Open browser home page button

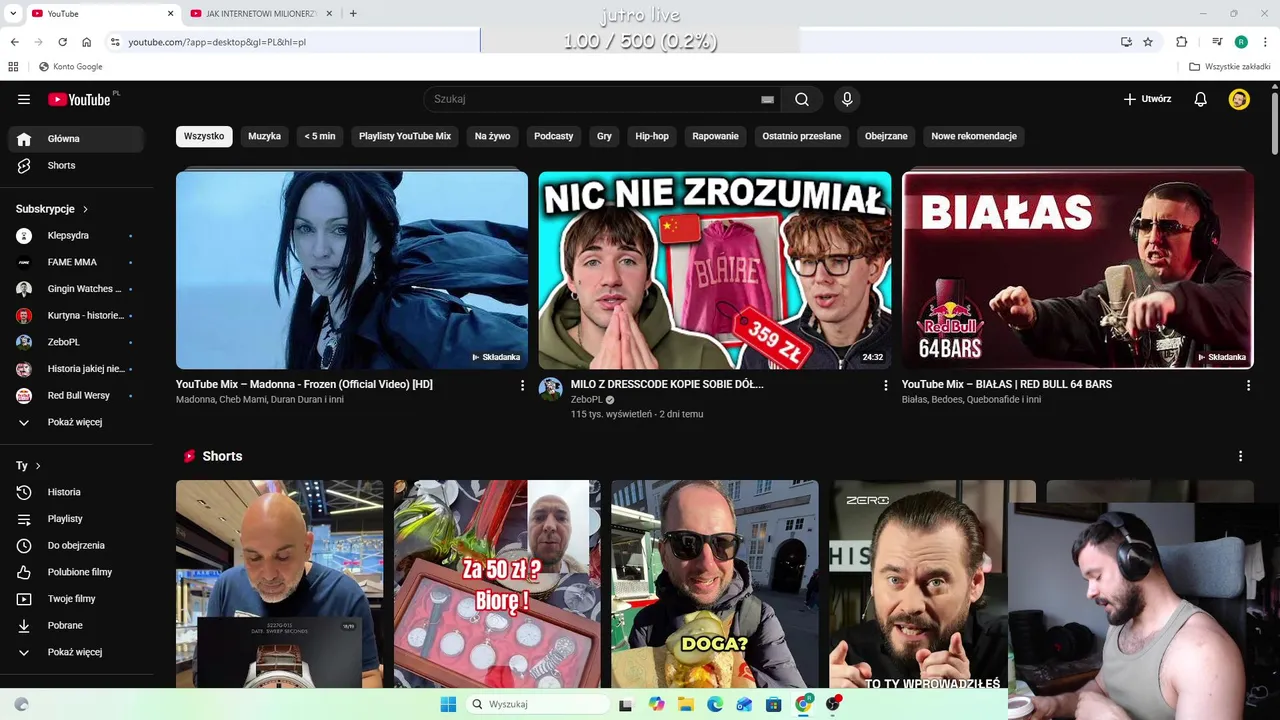tap(87, 42)
